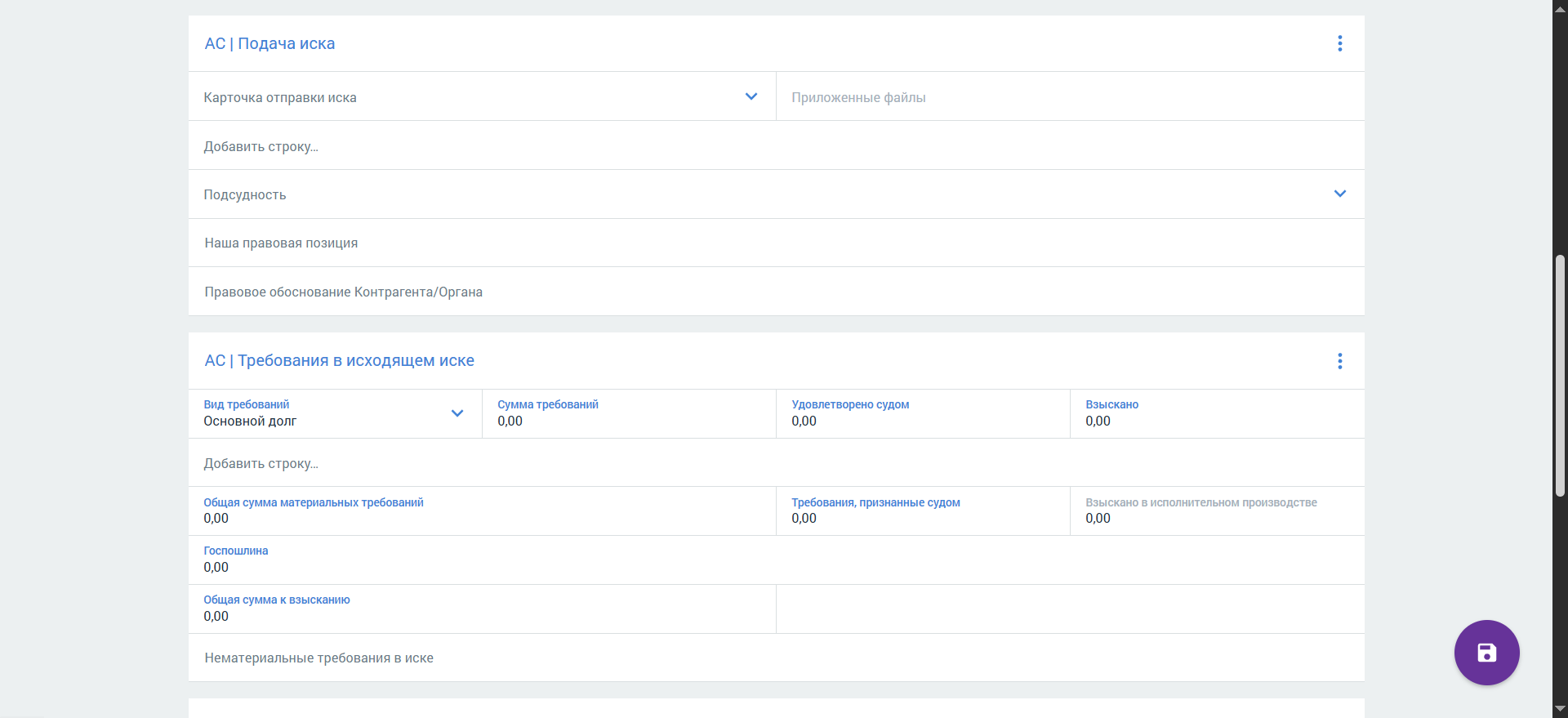Click the АС | Подача иска section title
The image size is (1568, 718).
(269, 43)
